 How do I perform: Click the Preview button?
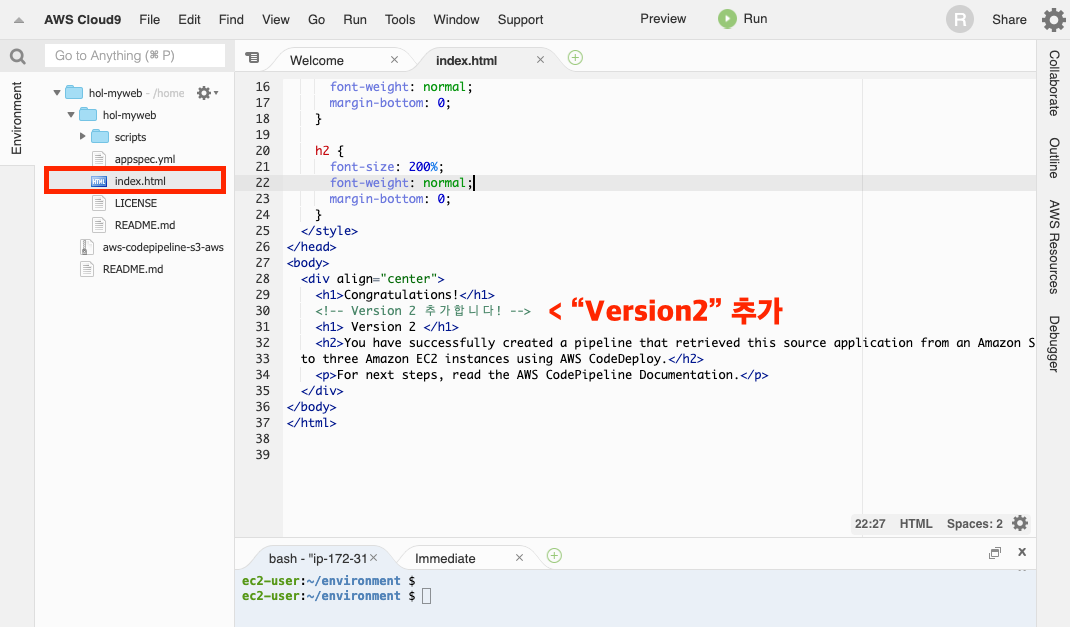663,19
